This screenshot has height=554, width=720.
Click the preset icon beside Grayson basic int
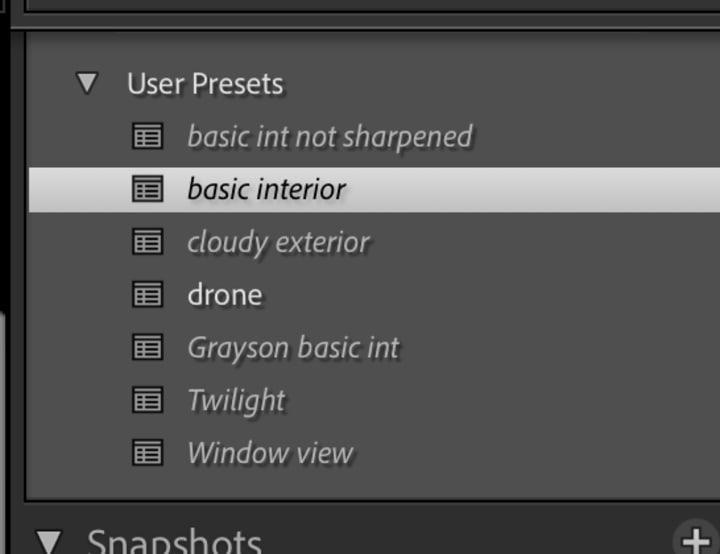pos(148,348)
